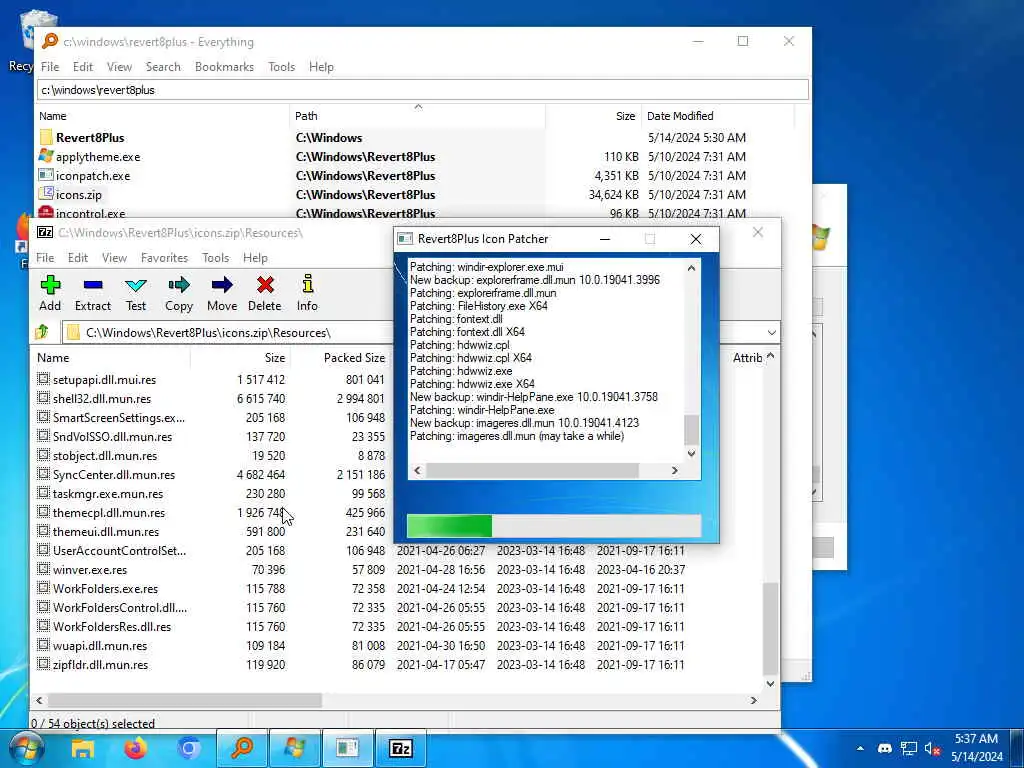The image size is (1024, 768).
Task: Click the Info toolbar icon in 7-Zip
Action: coord(307,293)
